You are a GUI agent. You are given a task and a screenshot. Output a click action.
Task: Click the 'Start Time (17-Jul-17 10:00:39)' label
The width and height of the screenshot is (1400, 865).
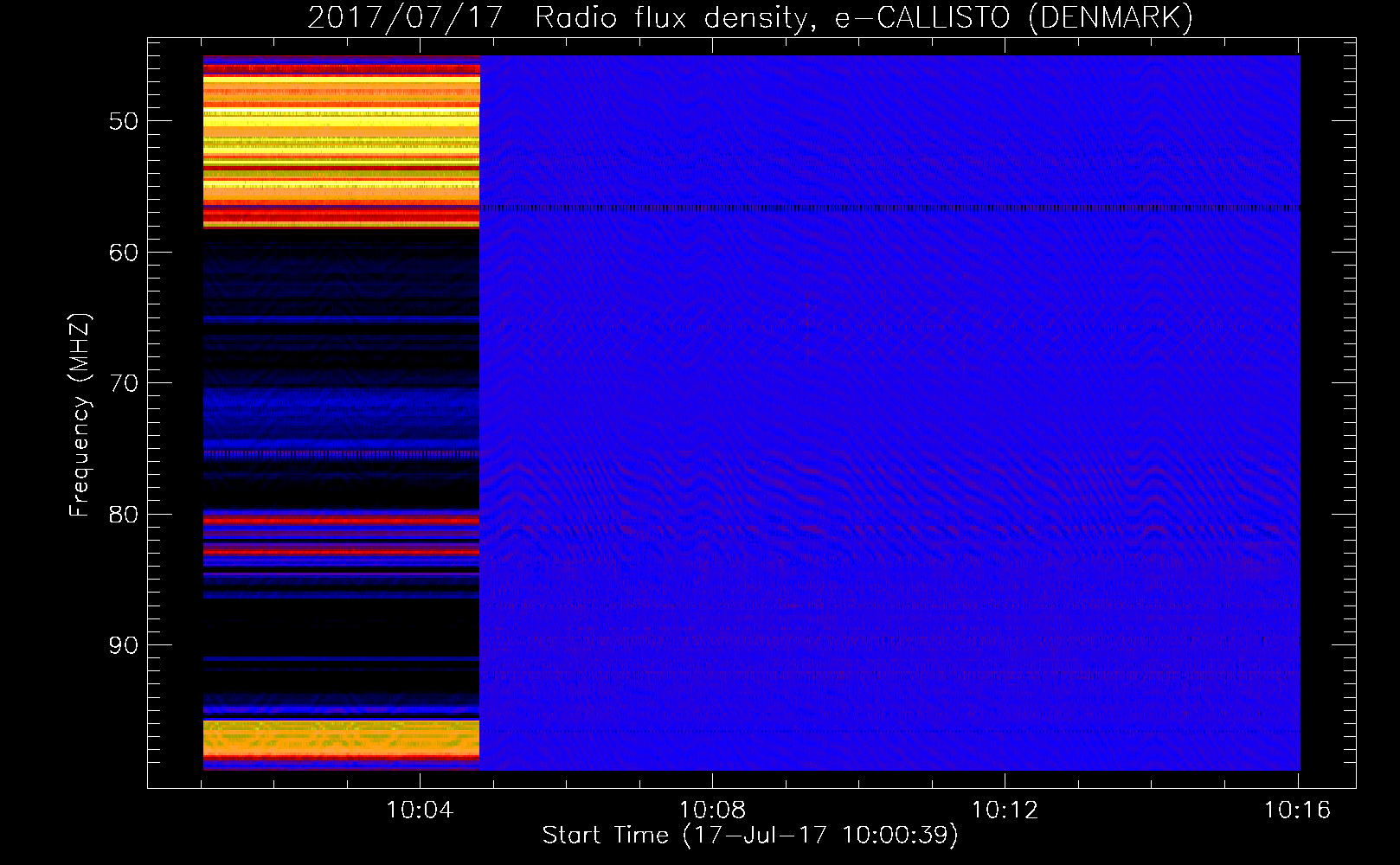[750, 836]
